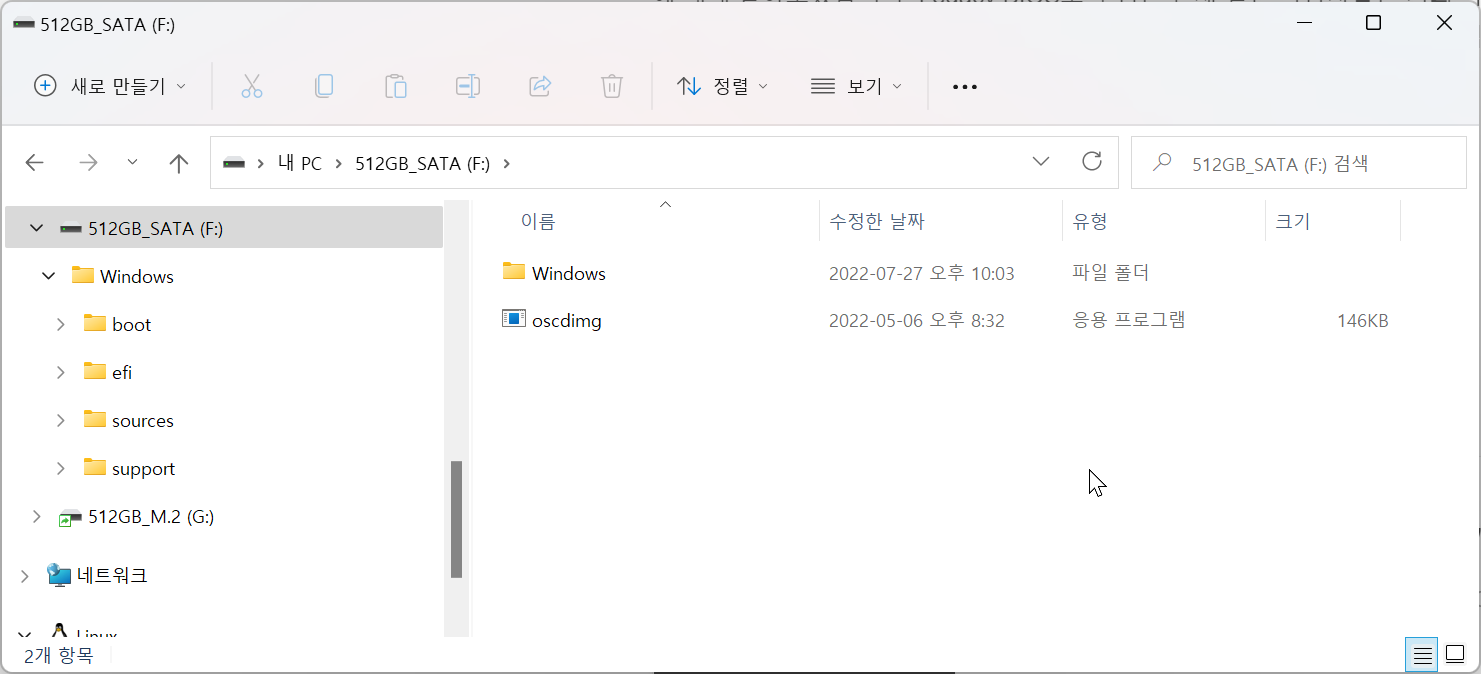Click the sources folder icon in tree
The image size is (1481, 674).
click(95, 419)
